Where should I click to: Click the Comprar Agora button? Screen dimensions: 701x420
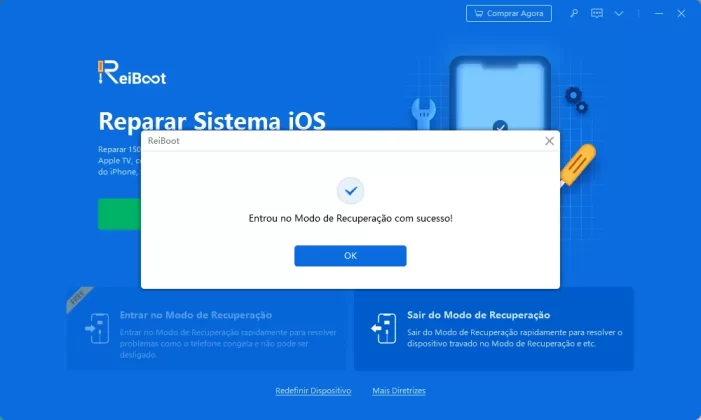coord(509,13)
